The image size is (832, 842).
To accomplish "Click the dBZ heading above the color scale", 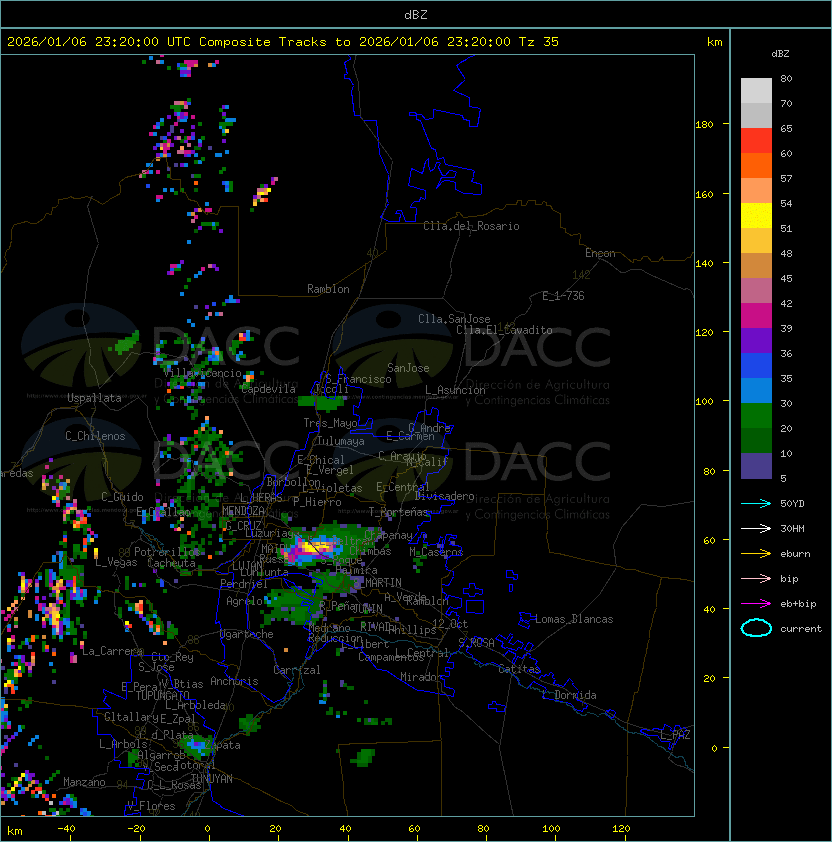I will point(780,54).
